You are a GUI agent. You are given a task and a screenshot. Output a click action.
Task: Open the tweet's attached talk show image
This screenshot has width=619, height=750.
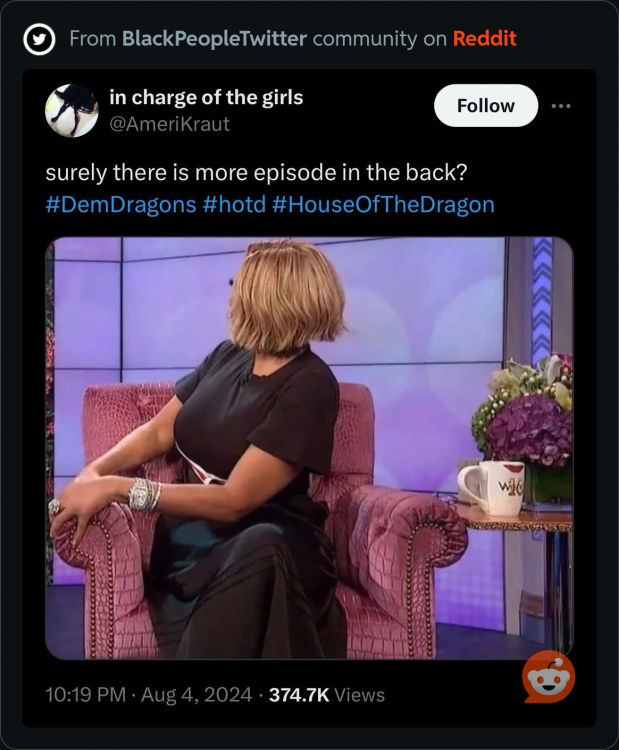309,448
